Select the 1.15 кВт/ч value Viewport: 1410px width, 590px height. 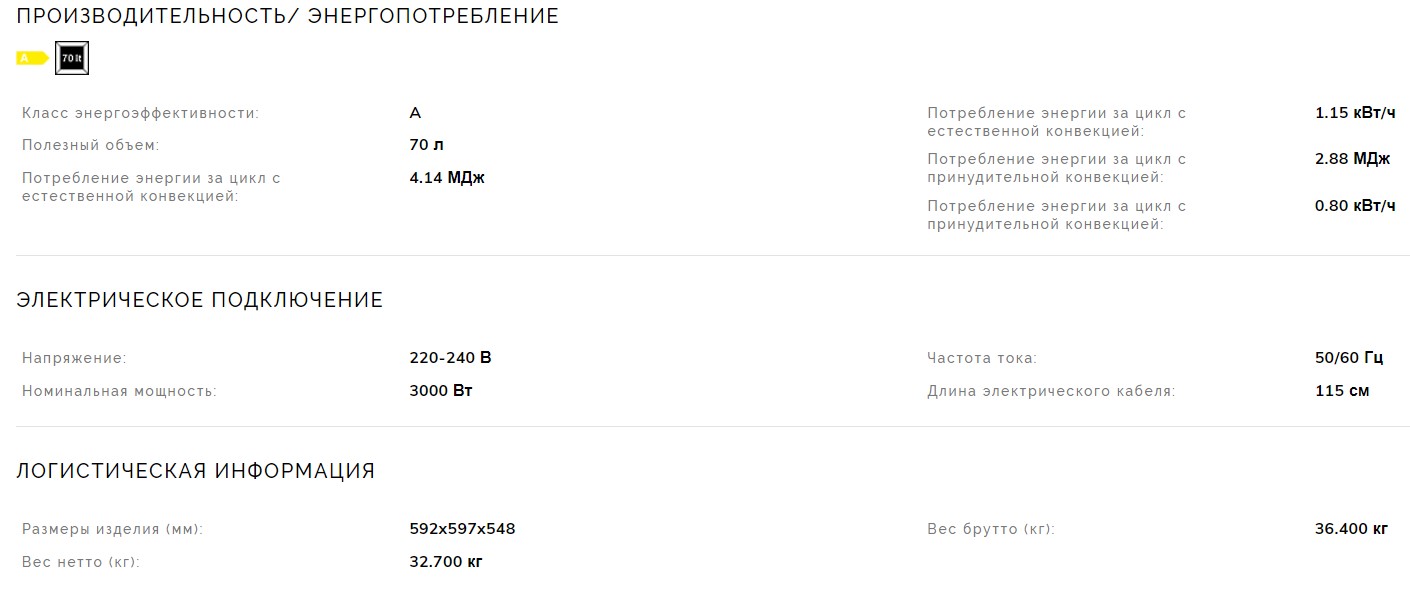coord(1355,113)
